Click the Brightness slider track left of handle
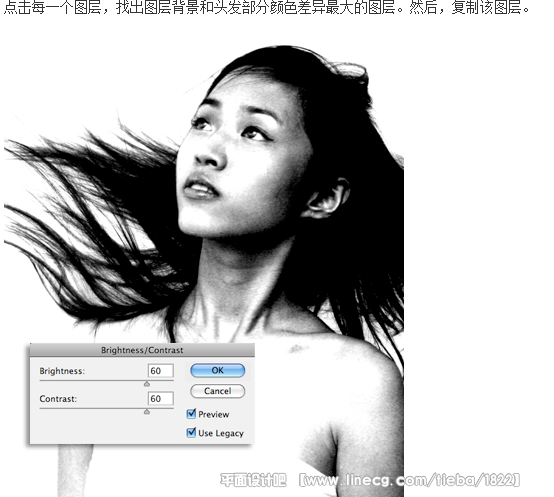 tap(92, 381)
